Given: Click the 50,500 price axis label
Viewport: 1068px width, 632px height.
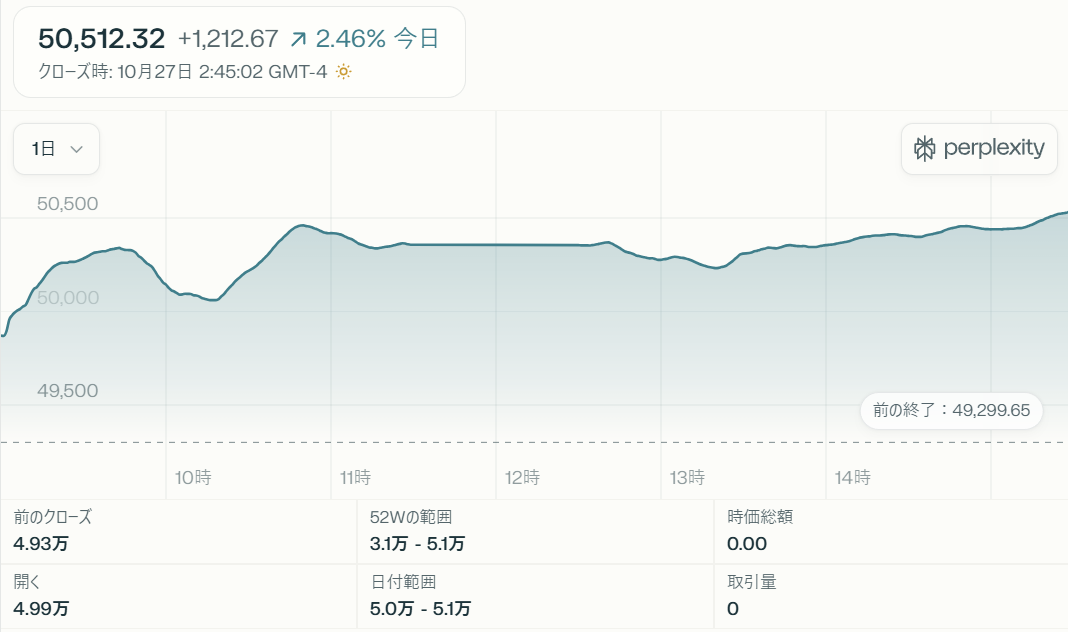Looking at the screenshot, I should click(x=68, y=204).
